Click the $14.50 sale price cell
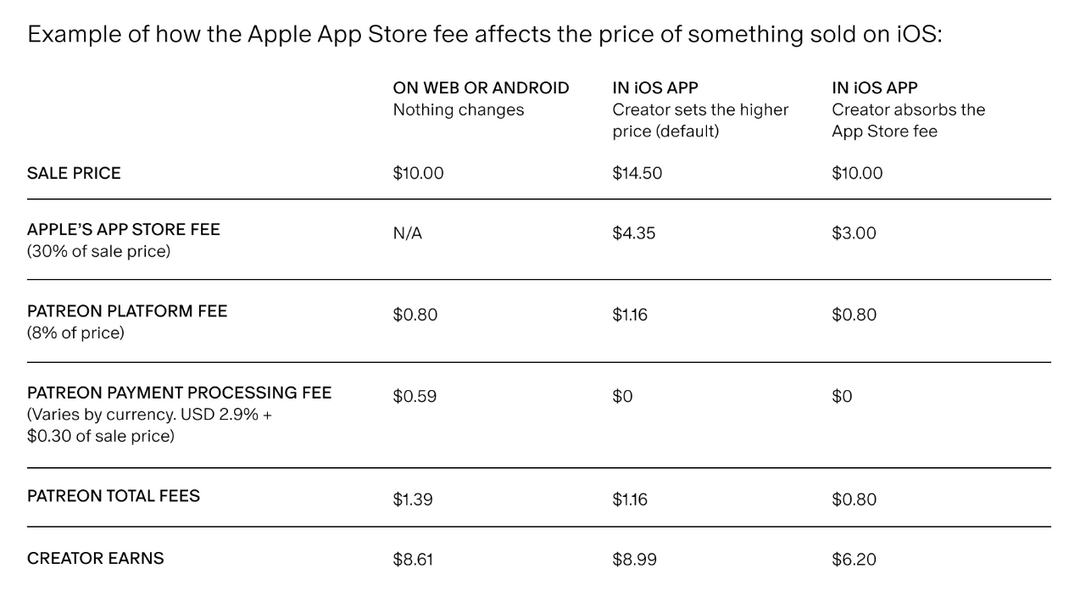The width and height of the screenshot is (1080, 597). (637, 173)
